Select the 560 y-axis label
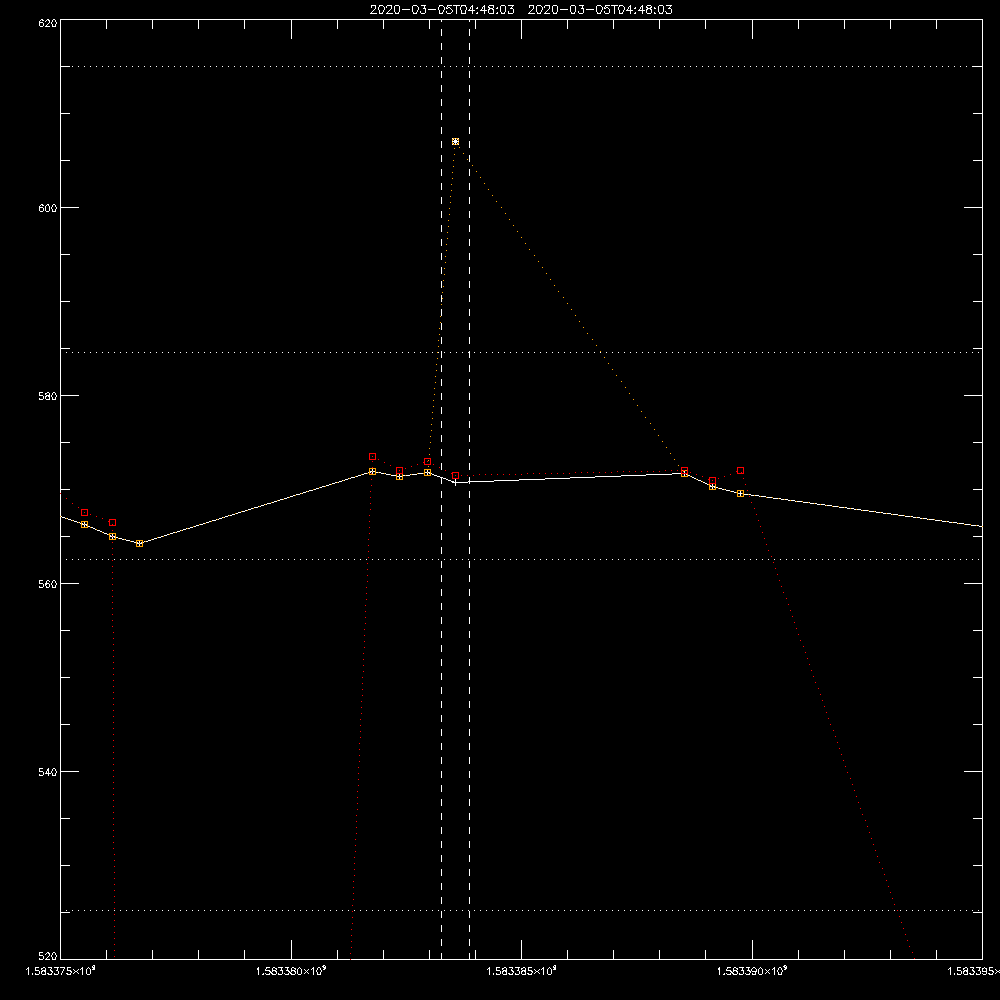The image size is (1000, 1000). 48,584
